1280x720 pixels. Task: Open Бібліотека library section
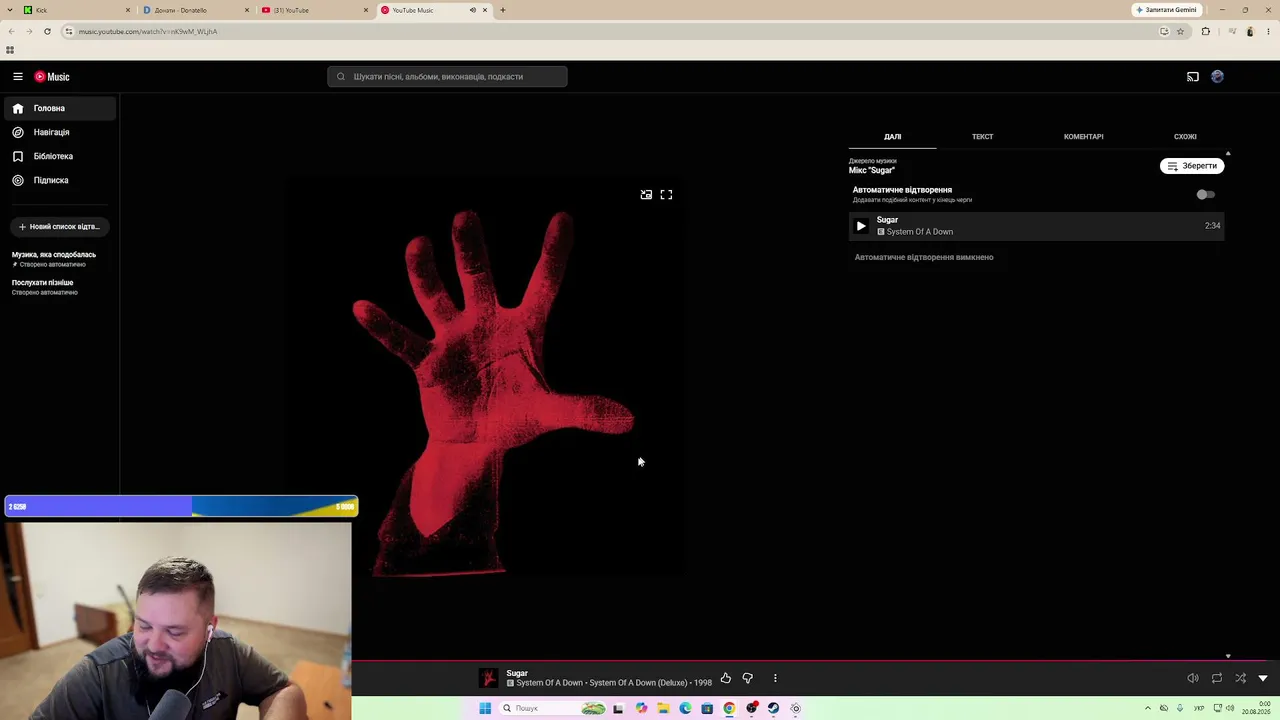(60, 156)
